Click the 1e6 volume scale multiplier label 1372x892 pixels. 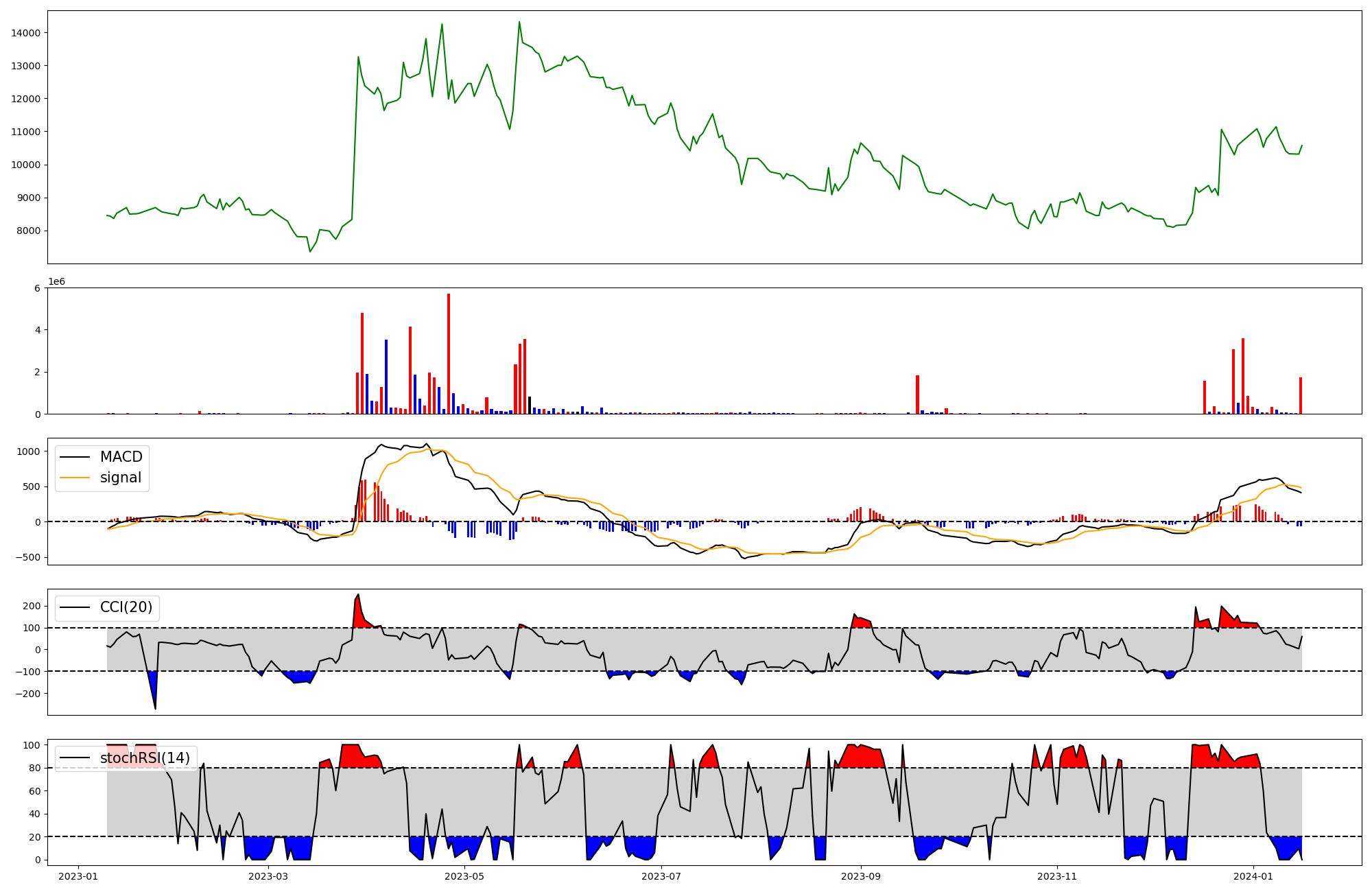56,282
